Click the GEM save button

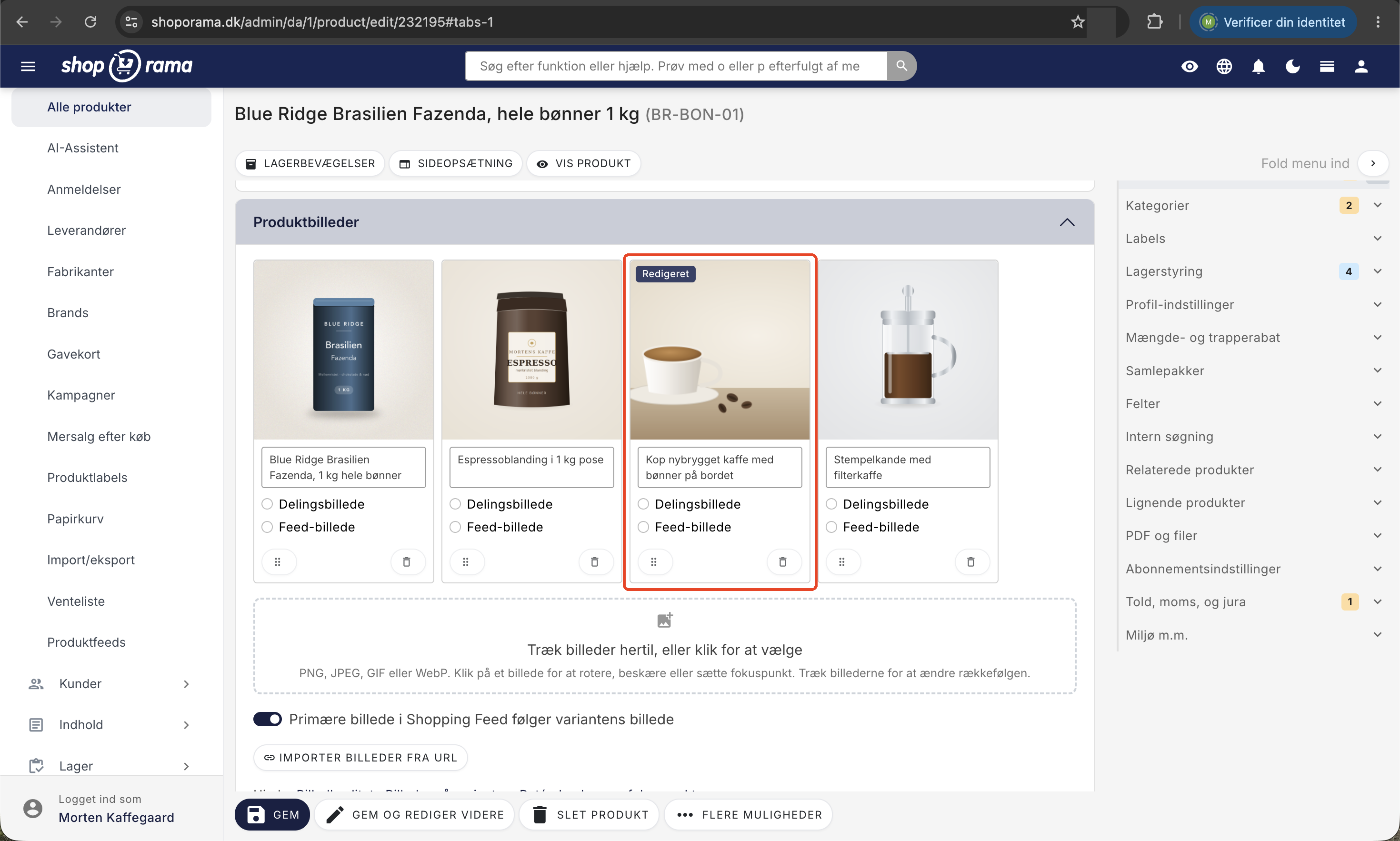[272, 814]
